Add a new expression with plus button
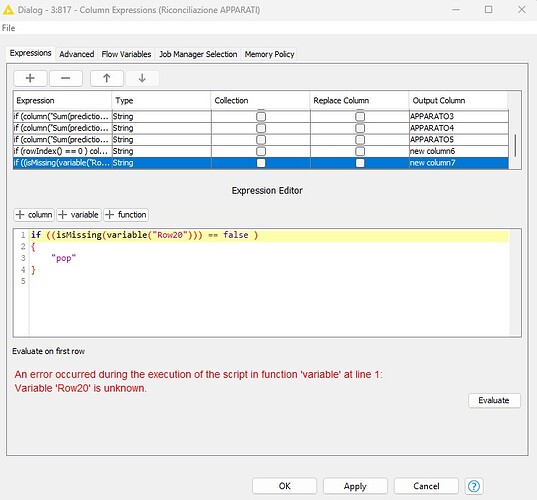The height and width of the screenshot is (500, 537). click(30, 78)
